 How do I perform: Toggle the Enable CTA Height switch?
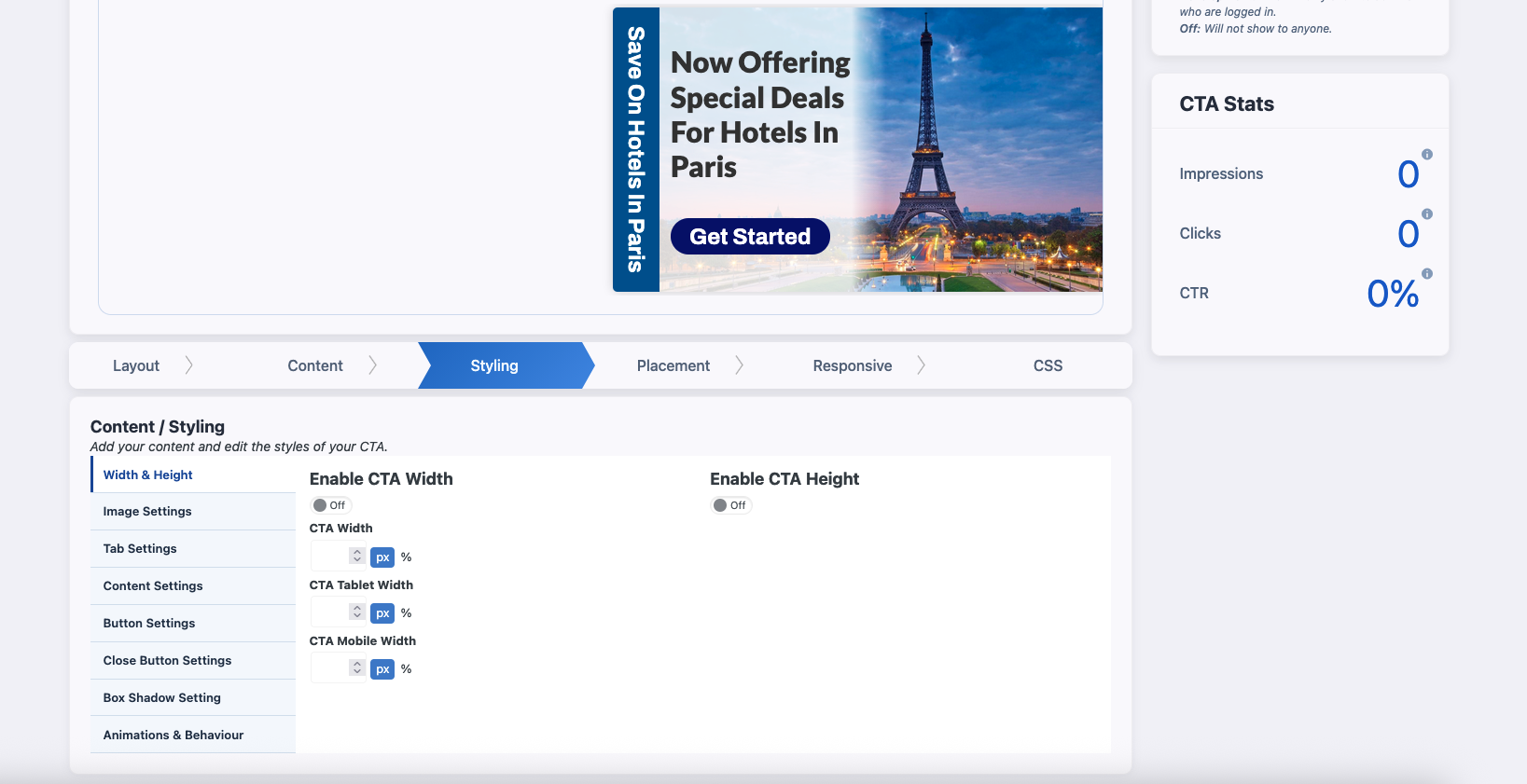[x=731, y=505]
